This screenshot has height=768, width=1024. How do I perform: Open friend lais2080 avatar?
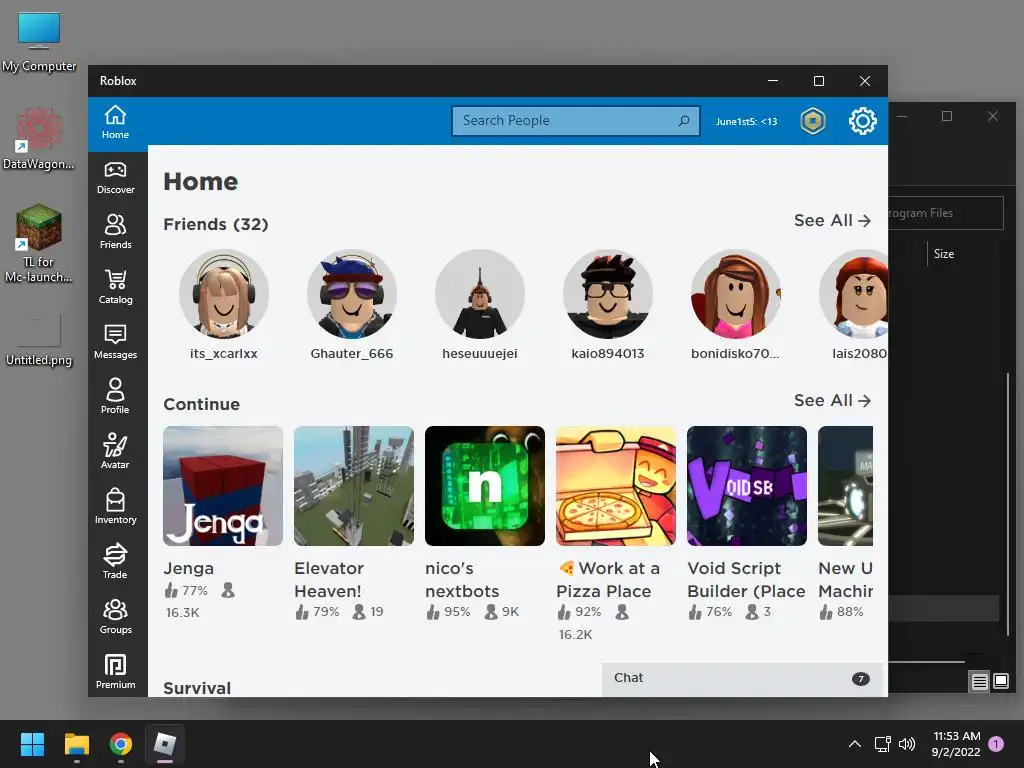click(854, 294)
